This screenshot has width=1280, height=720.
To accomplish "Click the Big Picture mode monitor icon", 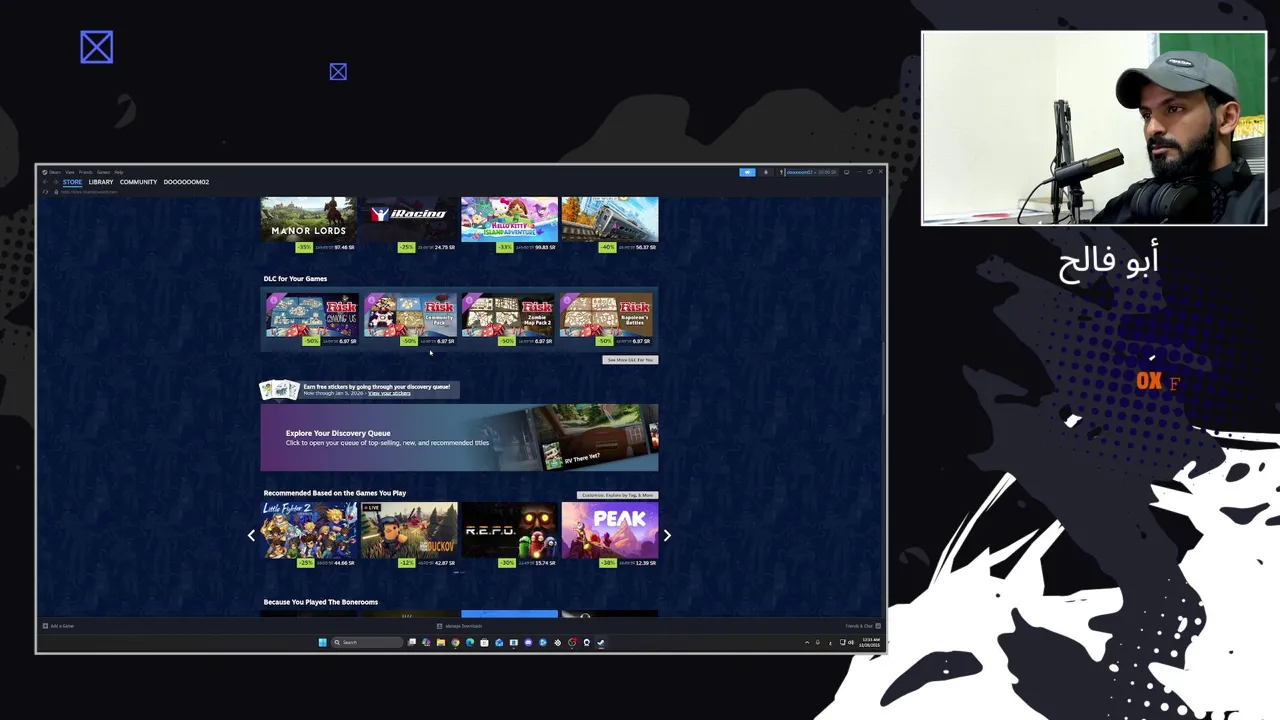I will 846,172.
